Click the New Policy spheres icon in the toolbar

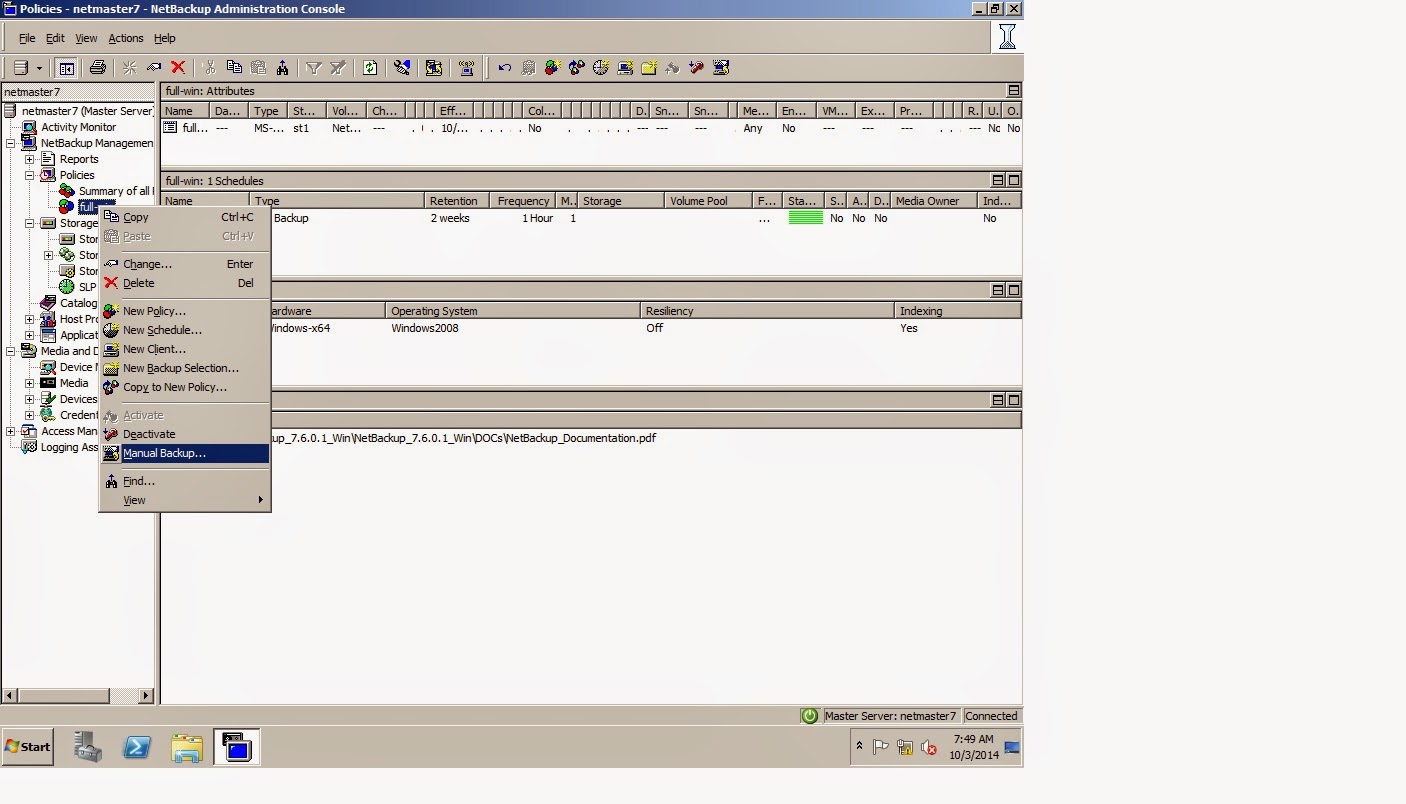click(552, 67)
